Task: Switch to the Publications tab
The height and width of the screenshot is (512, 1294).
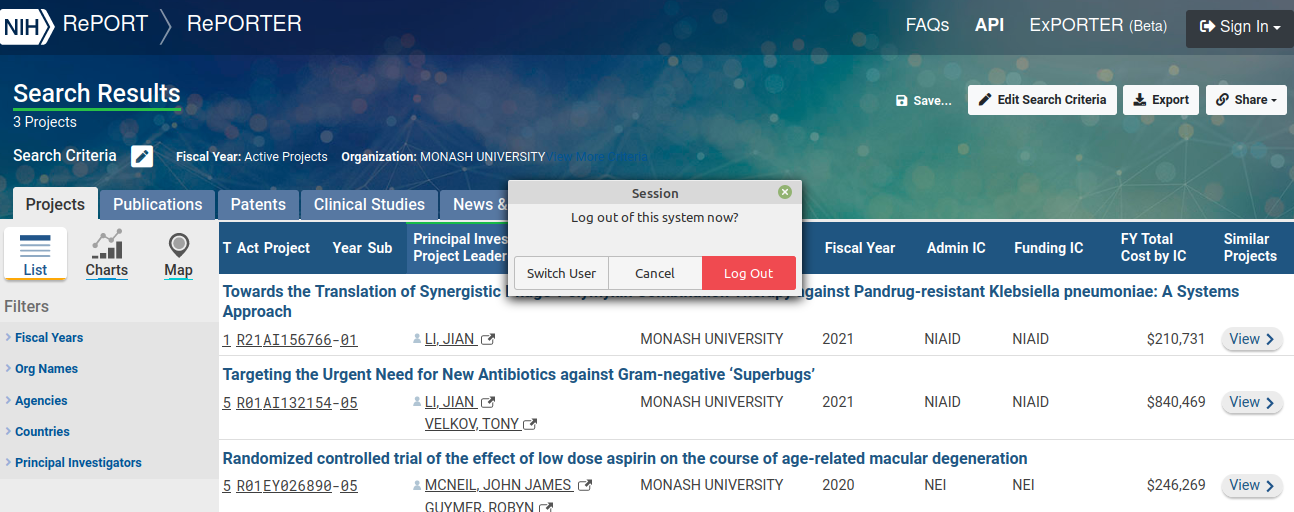Action: [158, 204]
